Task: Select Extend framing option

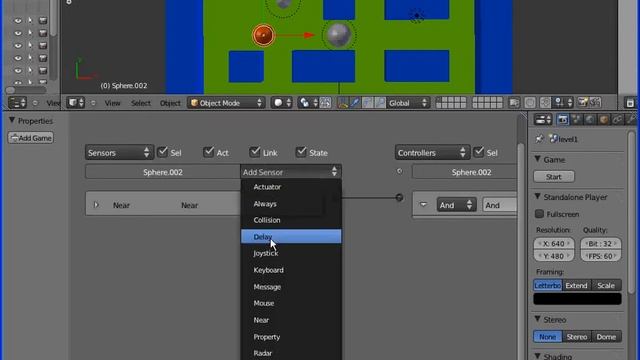Action: pos(577,285)
